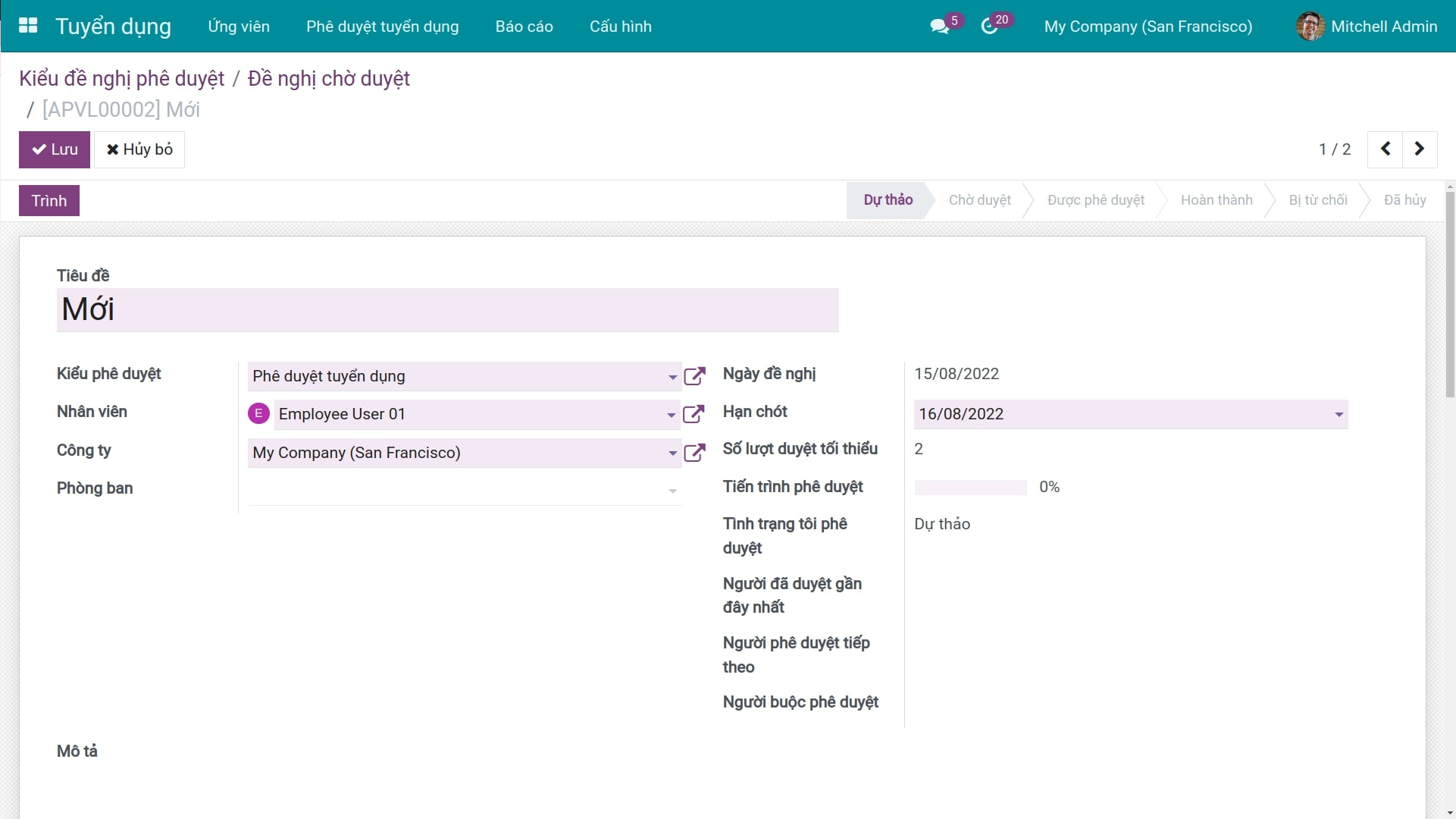Open the activities clock icon

(989, 27)
